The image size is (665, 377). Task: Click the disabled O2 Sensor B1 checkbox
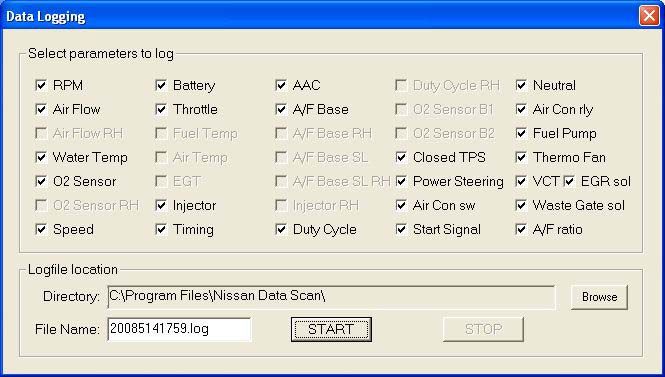point(401,109)
